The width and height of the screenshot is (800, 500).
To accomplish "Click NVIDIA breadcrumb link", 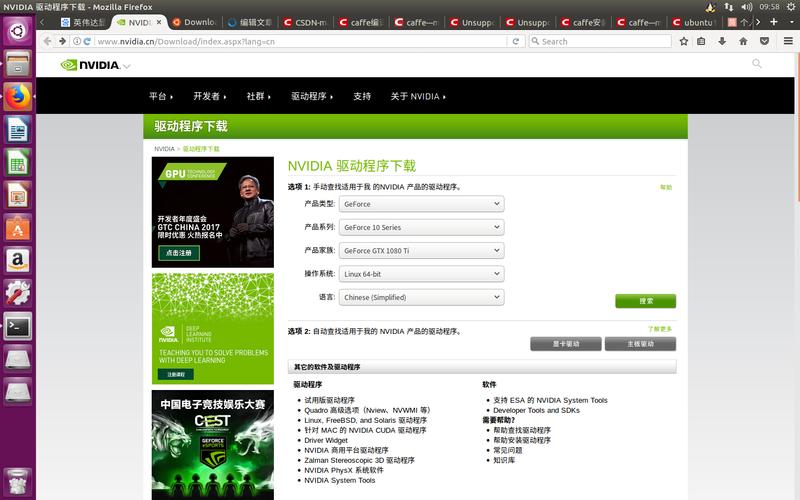I will coord(164,149).
